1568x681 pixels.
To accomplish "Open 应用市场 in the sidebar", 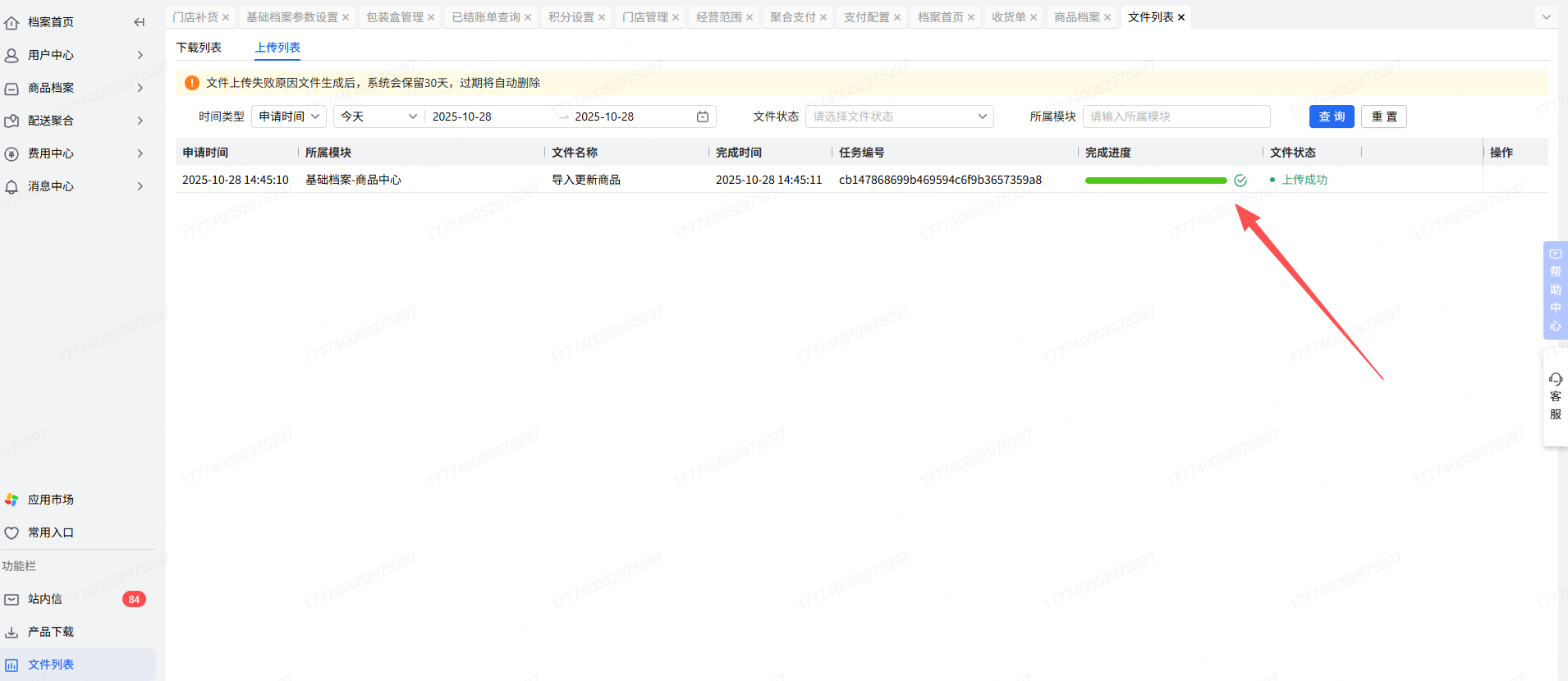I will [x=51, y=500].
